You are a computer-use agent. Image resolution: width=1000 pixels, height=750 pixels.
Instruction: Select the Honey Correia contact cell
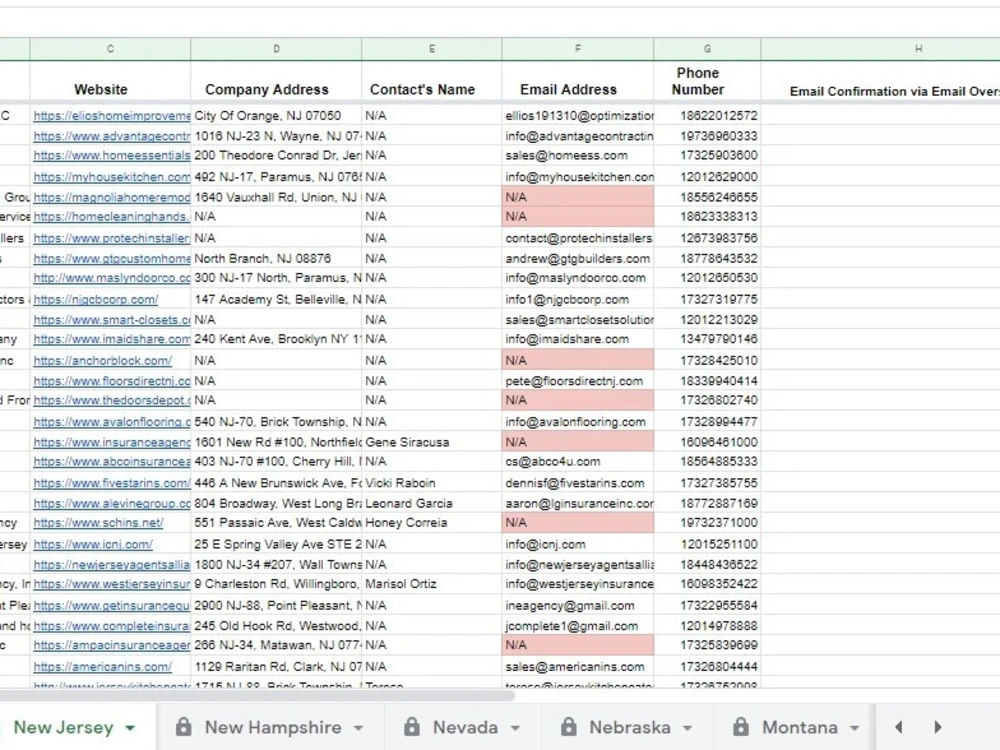tap(432, 523)
